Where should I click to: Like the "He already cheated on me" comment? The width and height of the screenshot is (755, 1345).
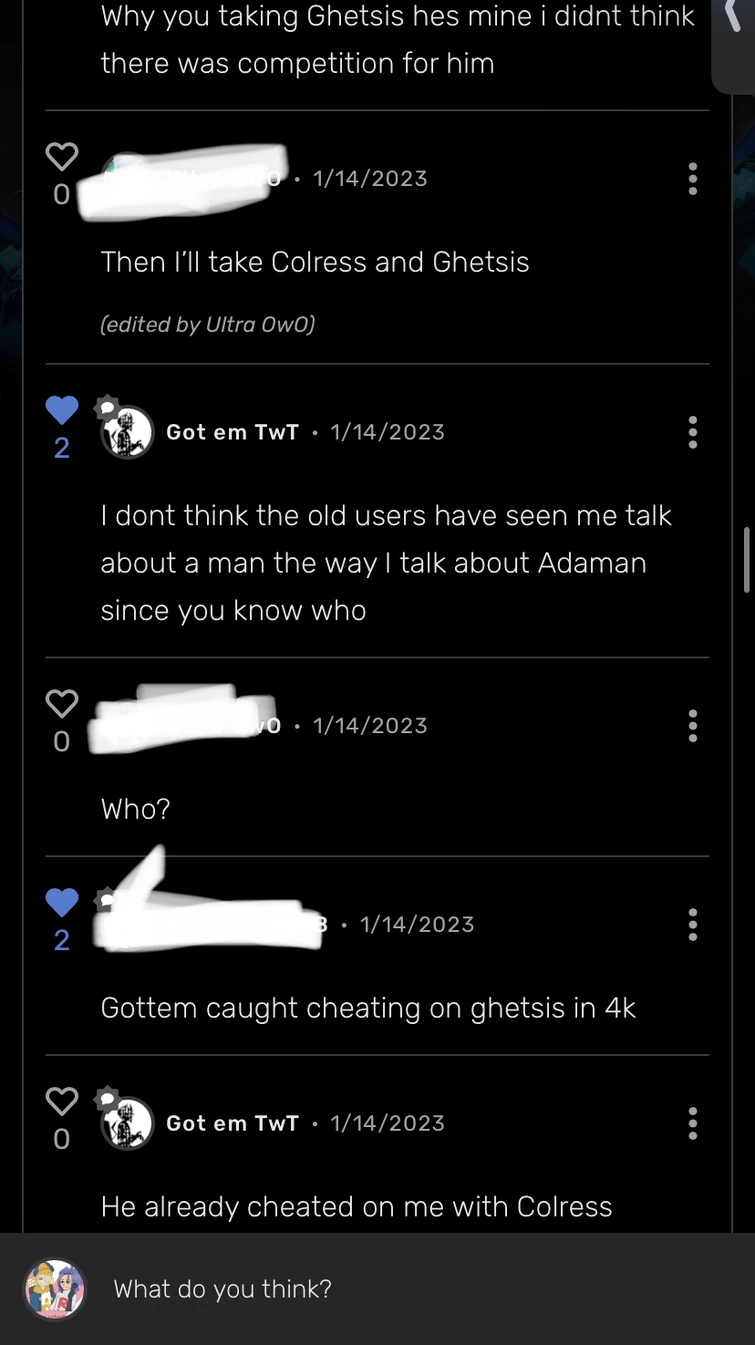[62, 1101]
